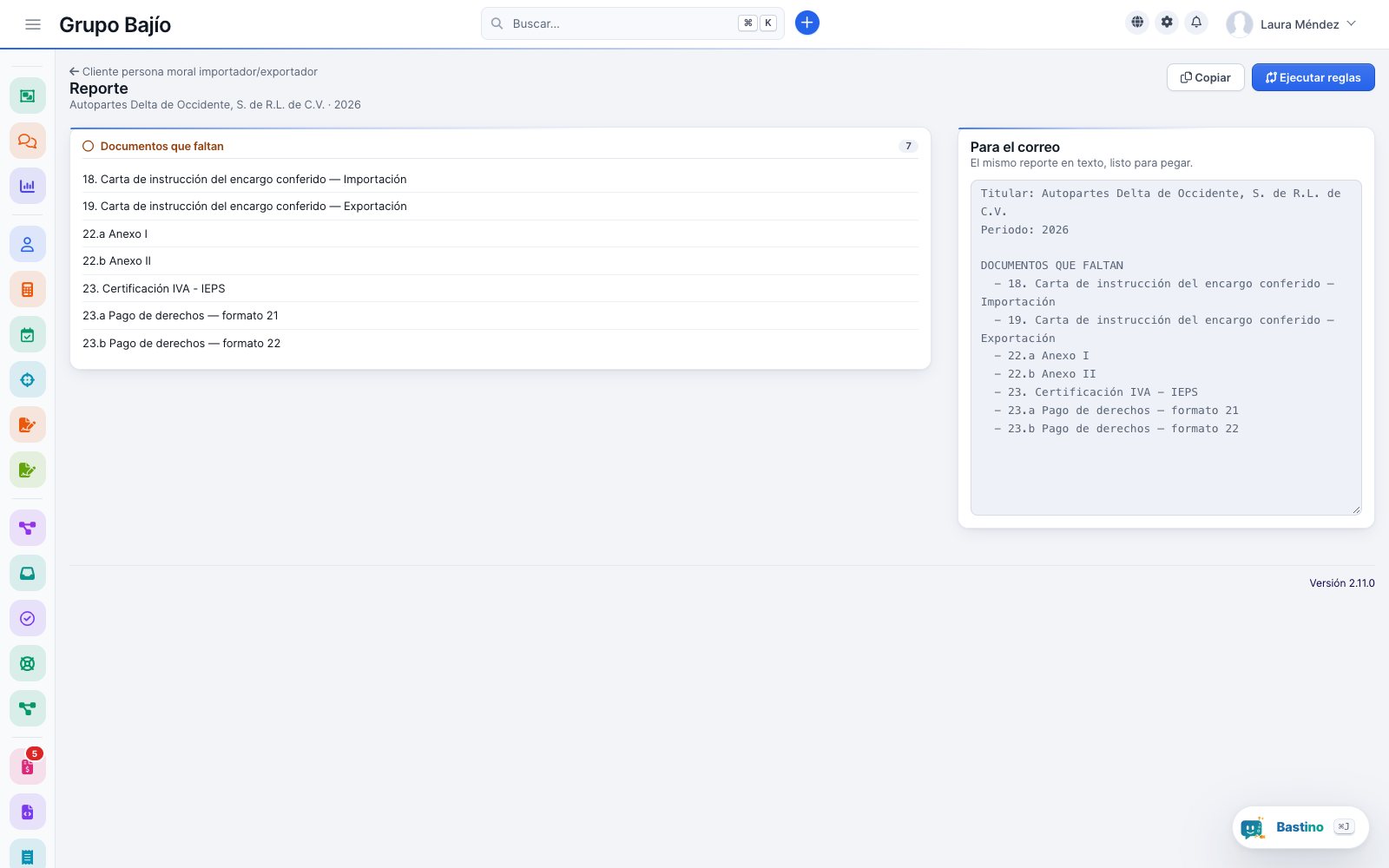
Task: Open the bar chart sidebar icon
Action: (28, 186)
